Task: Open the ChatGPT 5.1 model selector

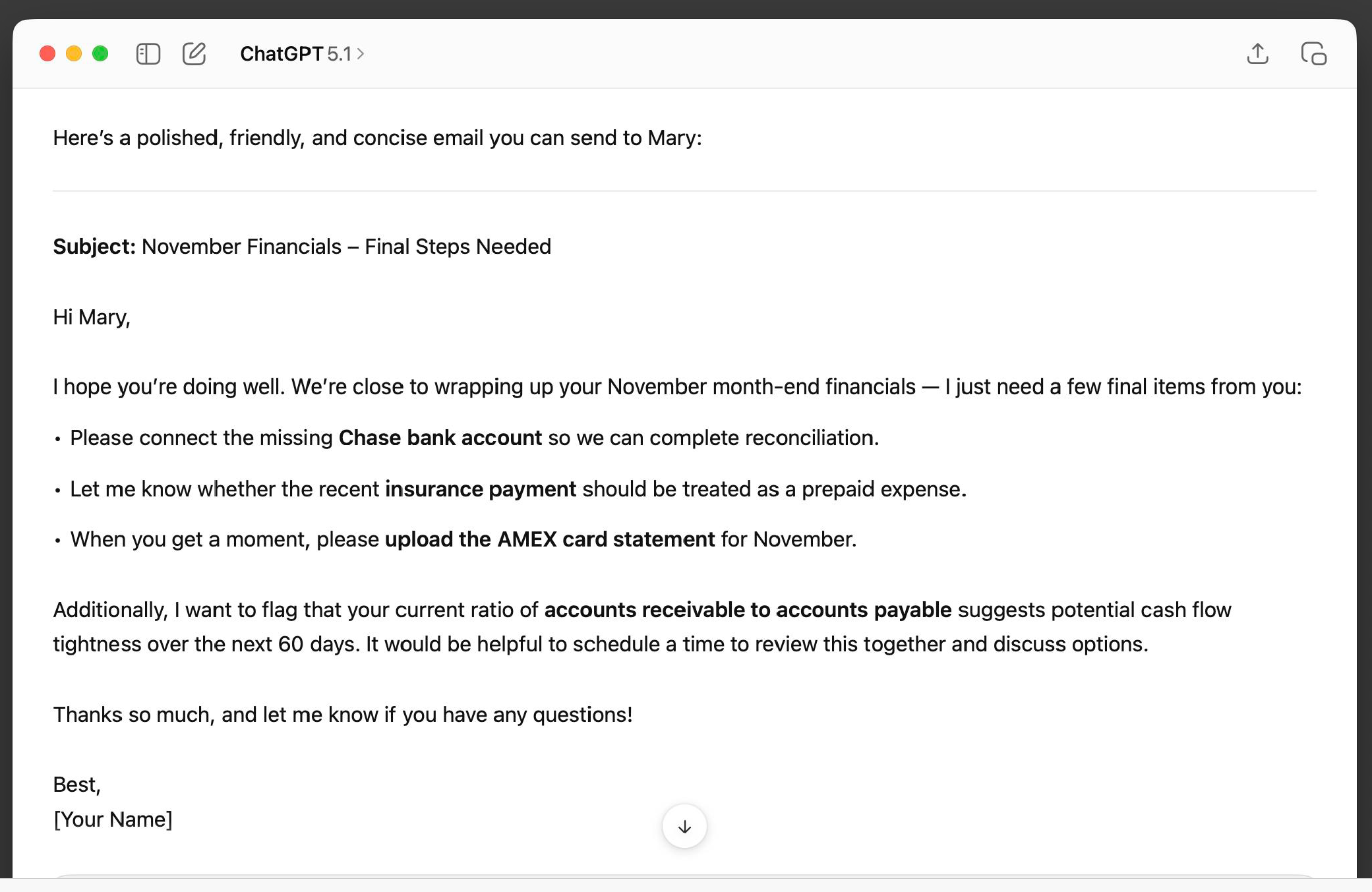Action: [x=302, y=53]
